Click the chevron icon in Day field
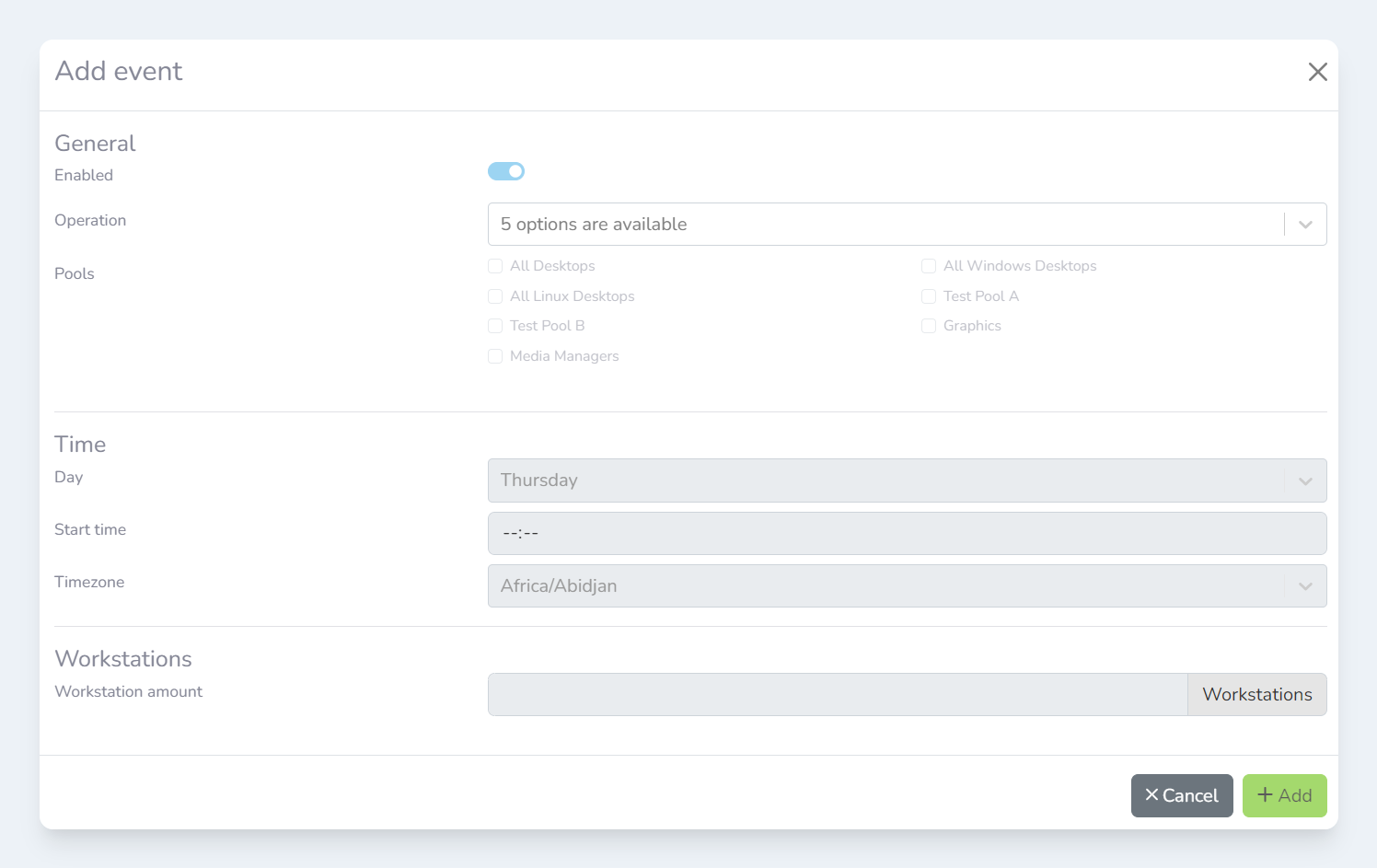Screen dimensions: 1377x868 (x=1305, y=481)
